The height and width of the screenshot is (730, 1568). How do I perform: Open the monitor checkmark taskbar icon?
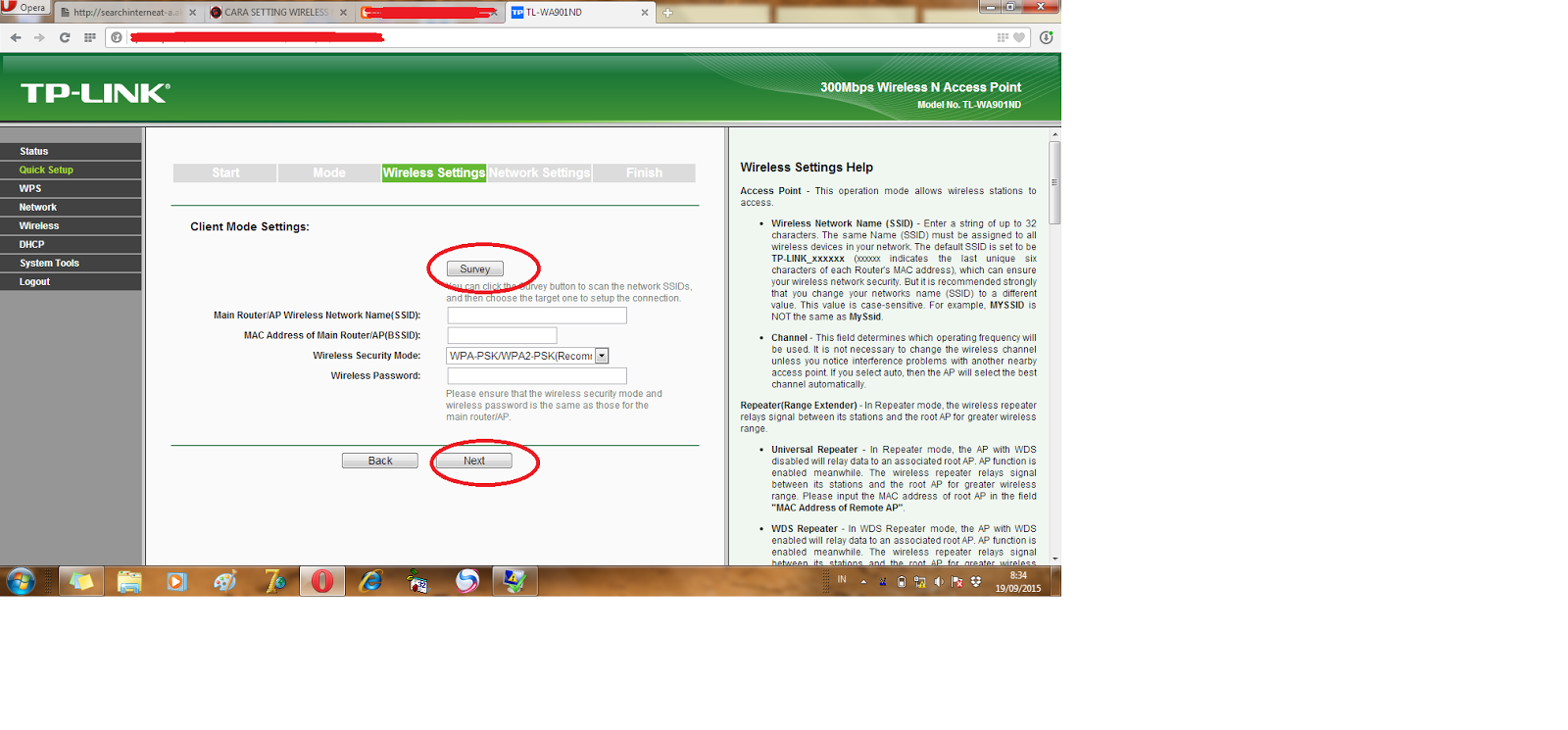coord(514,581)
